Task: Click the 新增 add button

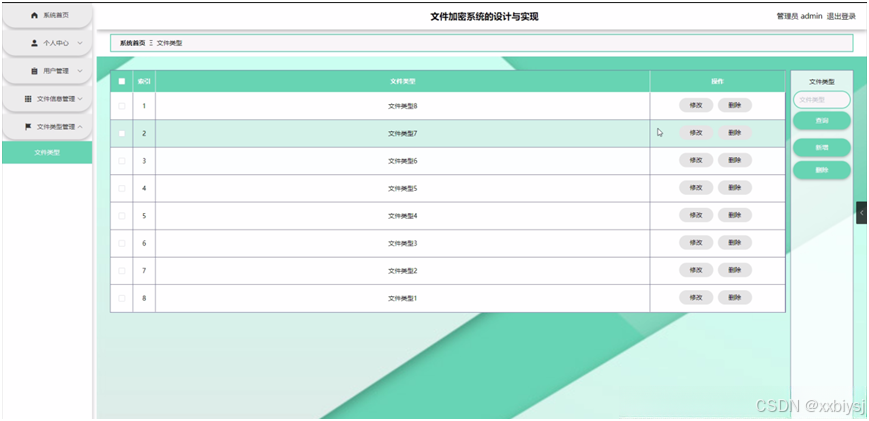Action: tap(822, 147)
